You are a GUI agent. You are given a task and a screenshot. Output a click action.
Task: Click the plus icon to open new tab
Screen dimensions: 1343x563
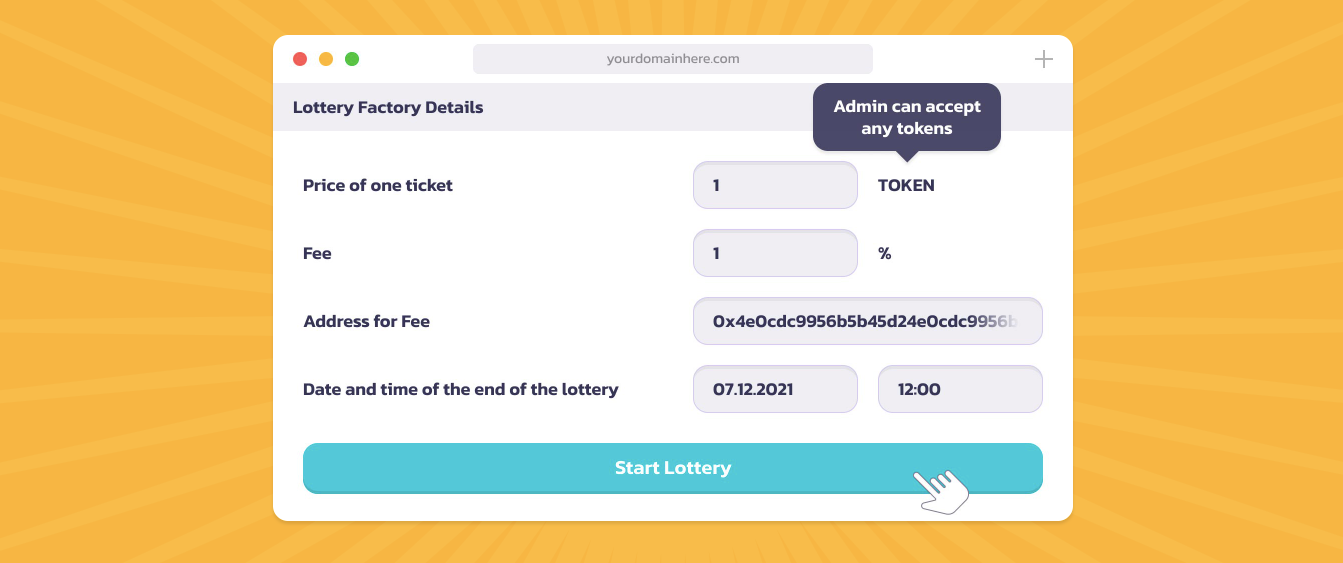[1043, 59]
